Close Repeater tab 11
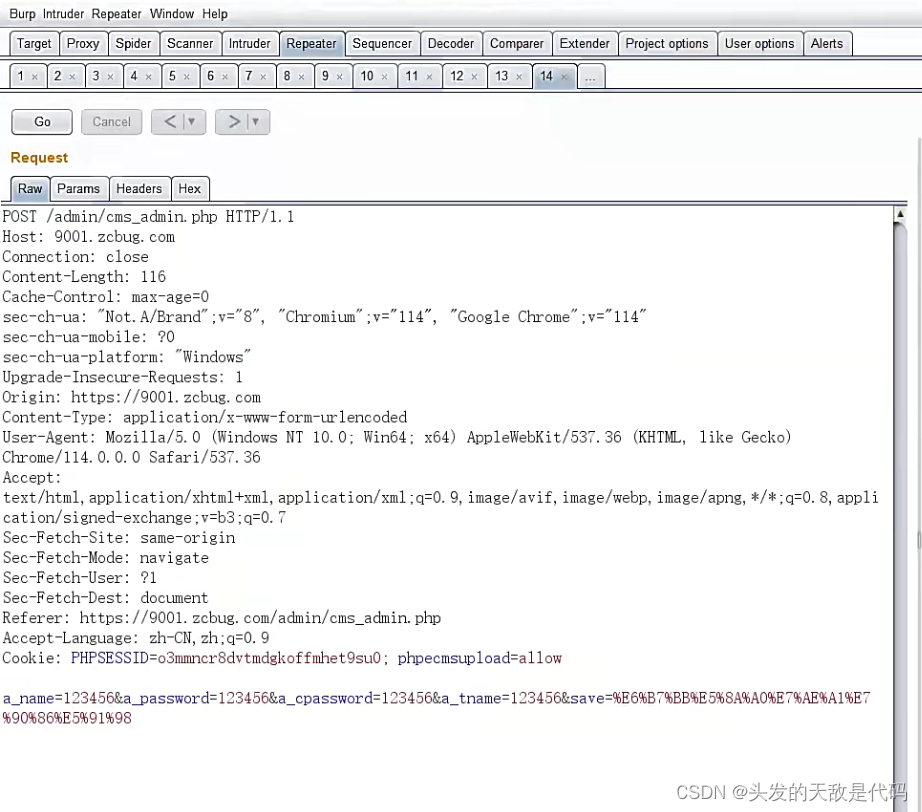Viewport: 922px width, 812px height. tap(429, 76)
